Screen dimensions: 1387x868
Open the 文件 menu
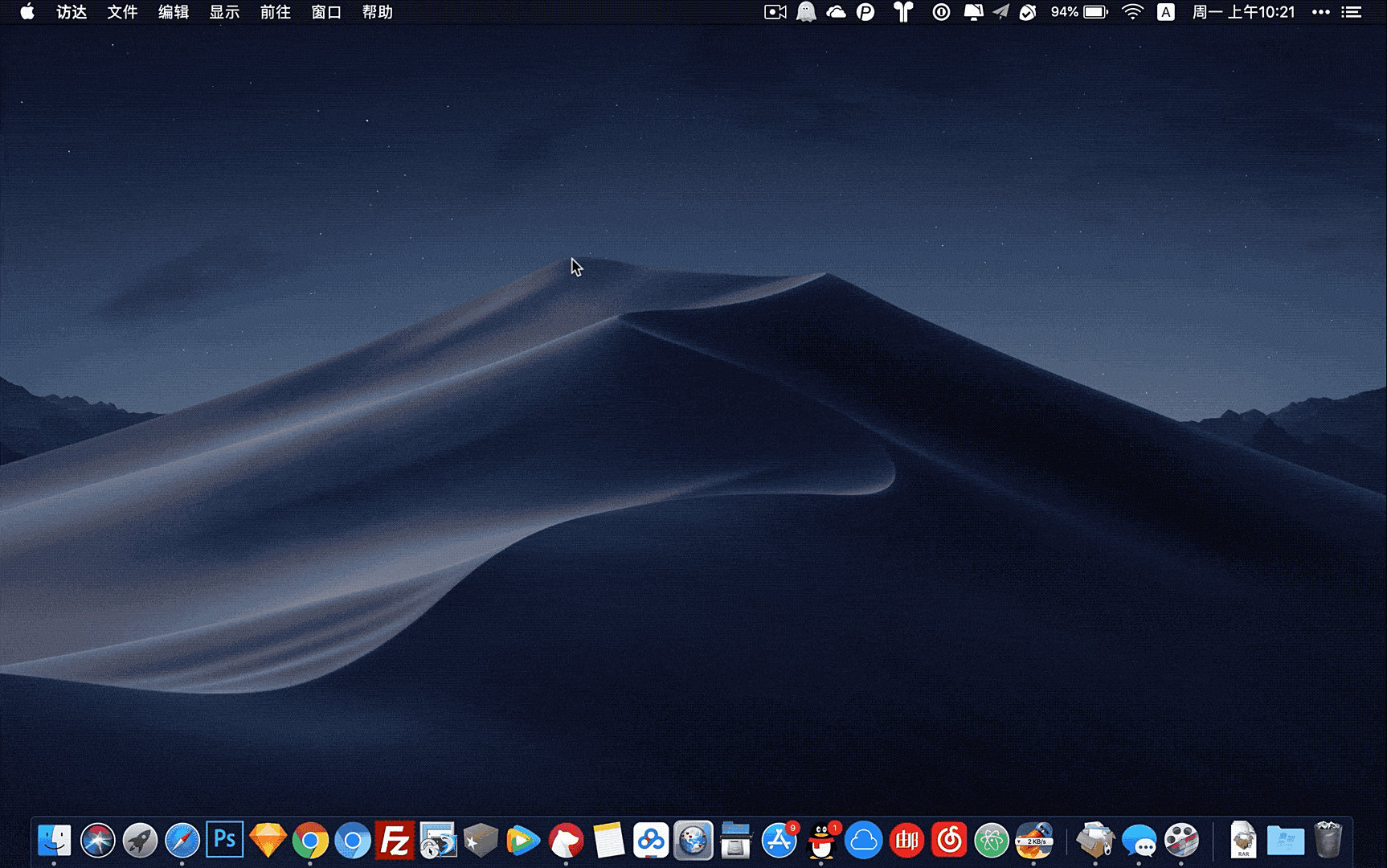point(122,12)
